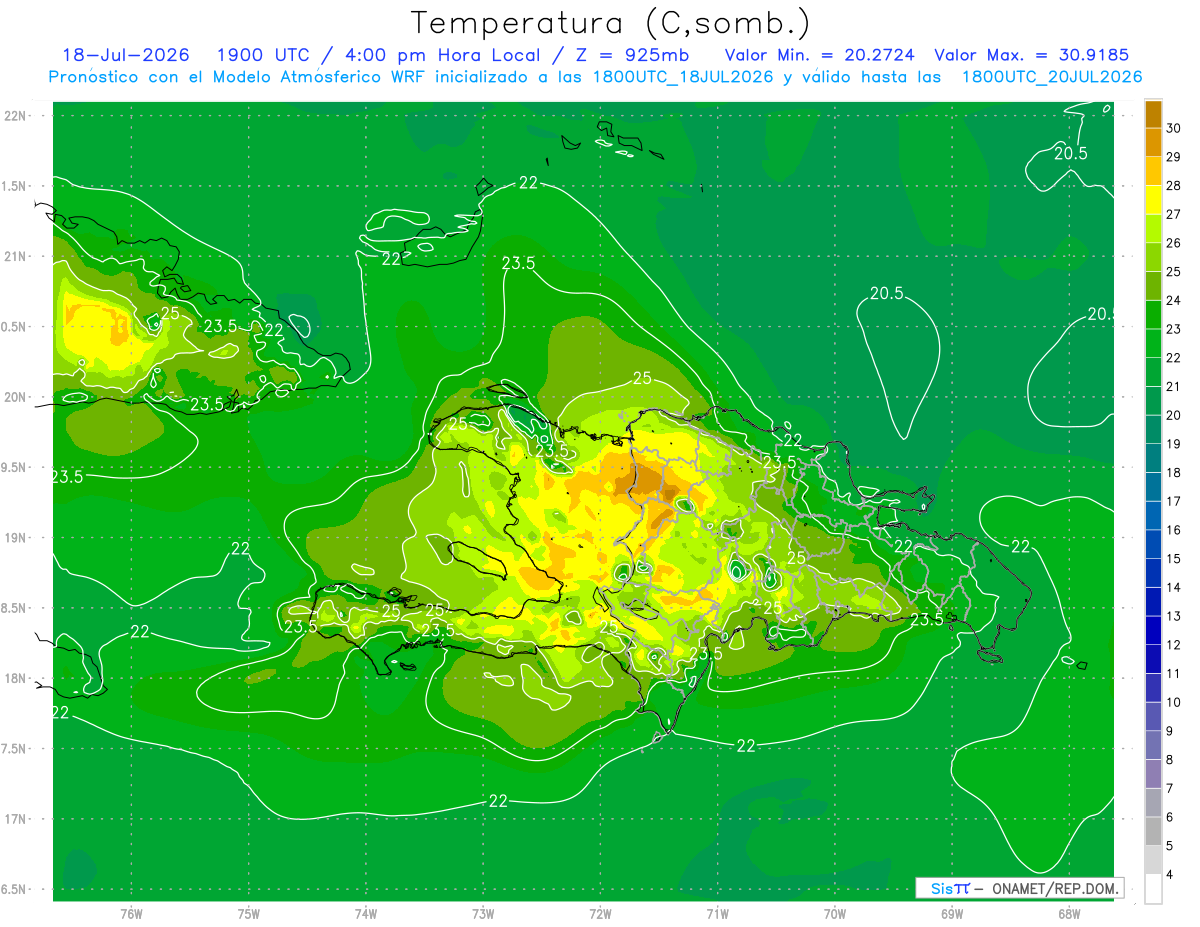Click the color scale label "10"
Image resolution: width=1200 pixels, height=927 pixels.
tap(1175, 702)
